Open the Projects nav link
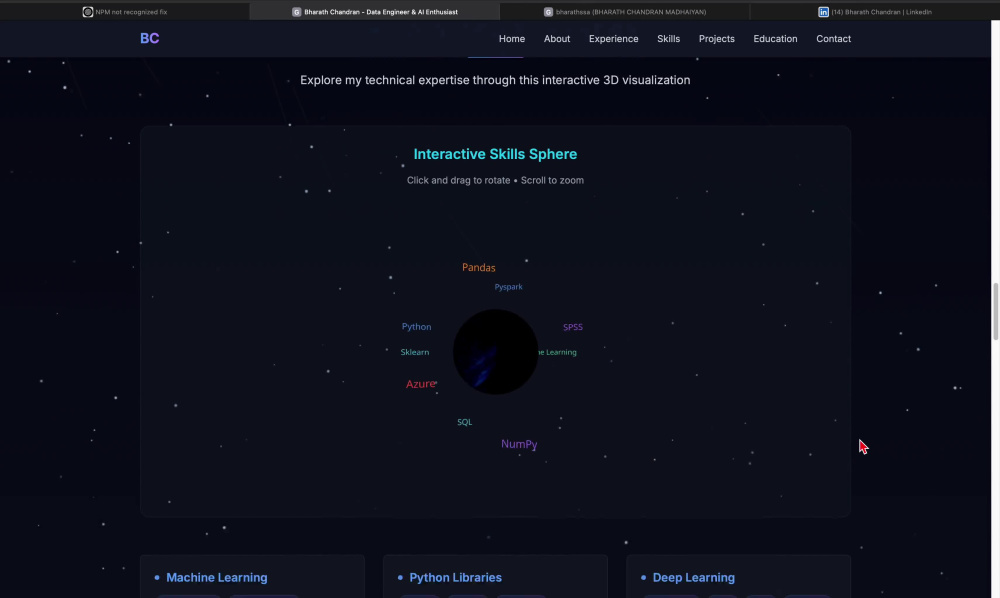Screen dimensions: 1000x598 pos(716,39)
